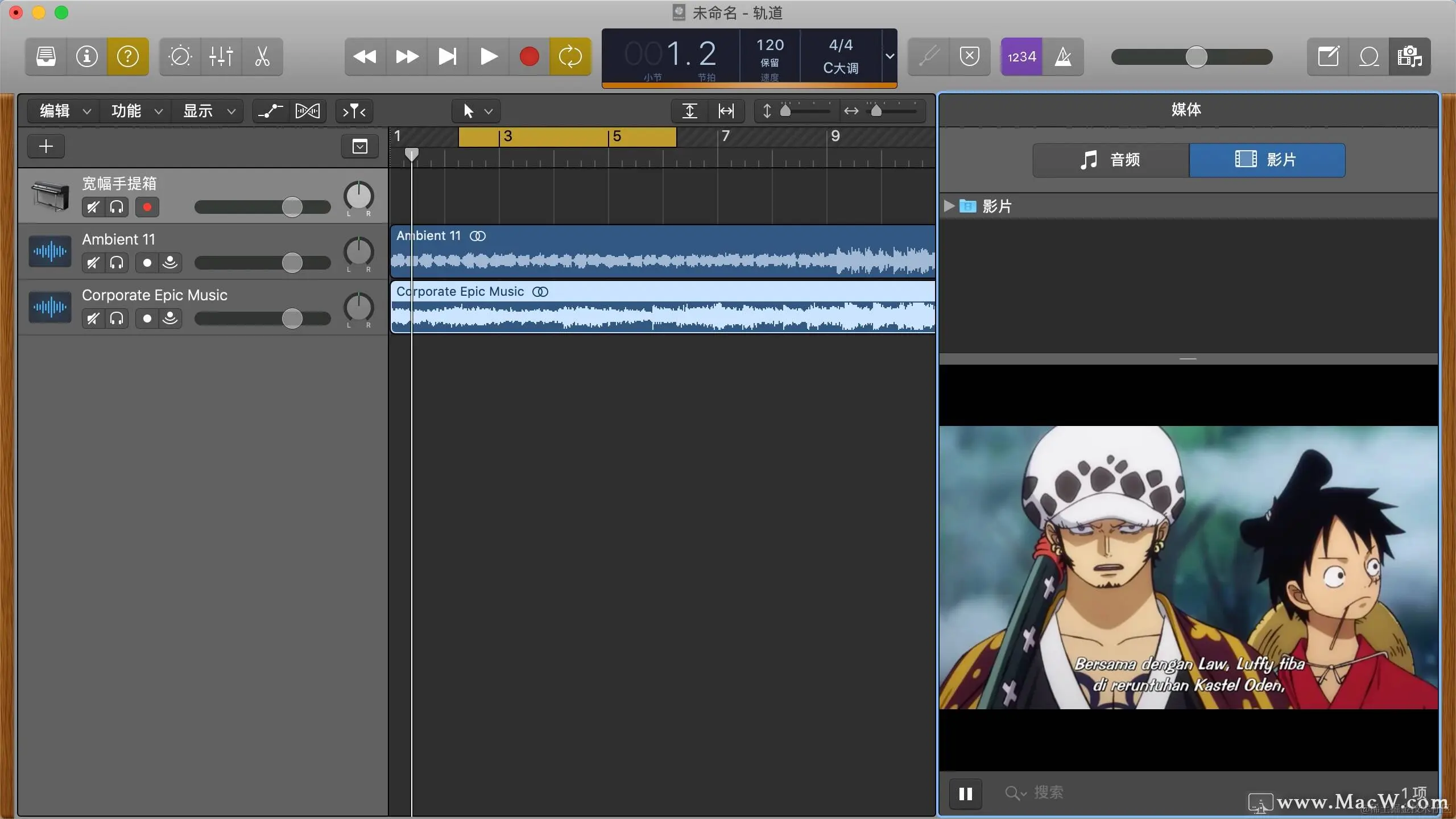Record enable the Ambient 11 track
This screenshot has height=819, width=1456.
click(147, 263)
